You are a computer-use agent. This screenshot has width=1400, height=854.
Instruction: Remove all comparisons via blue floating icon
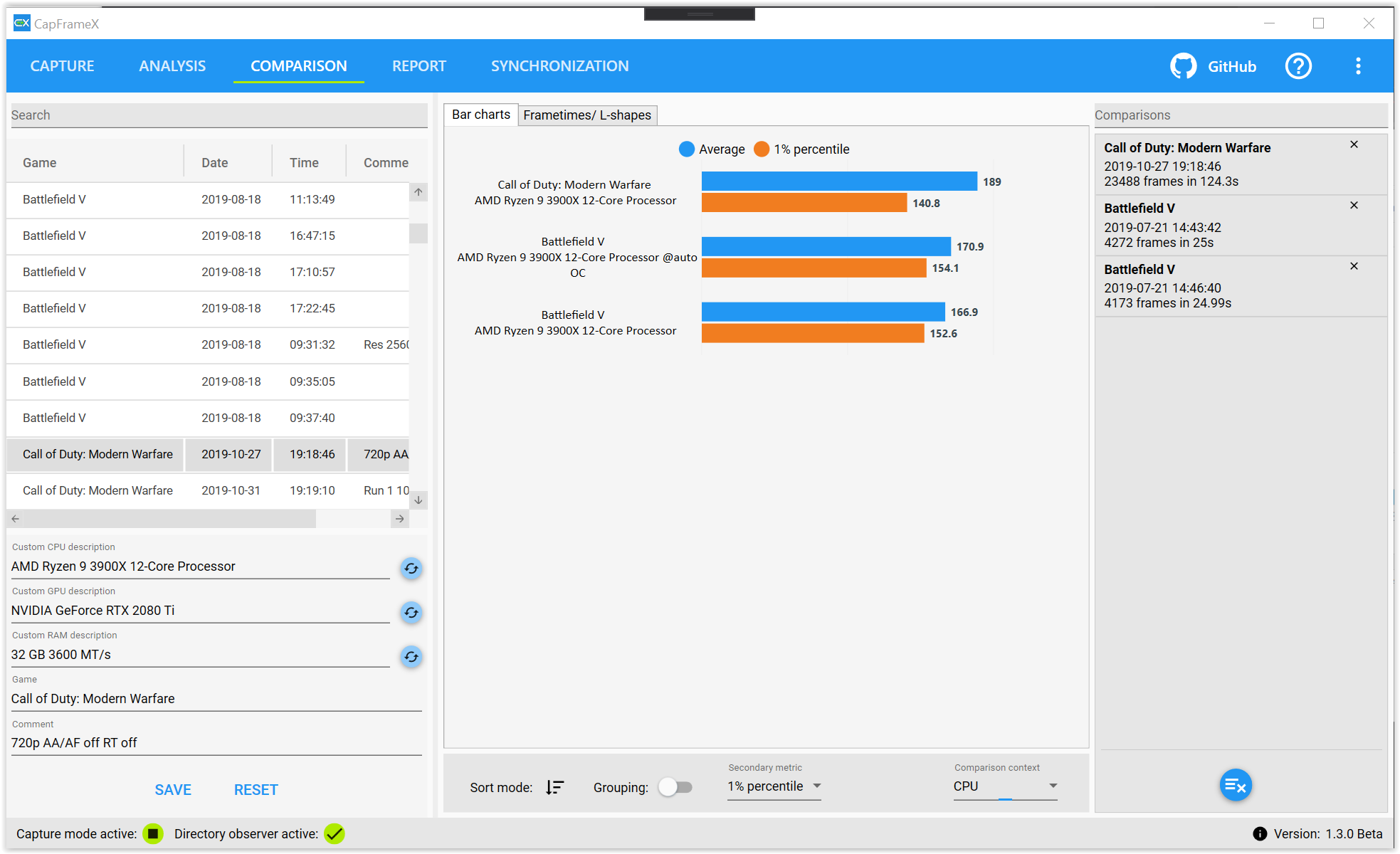[1236, 785]
